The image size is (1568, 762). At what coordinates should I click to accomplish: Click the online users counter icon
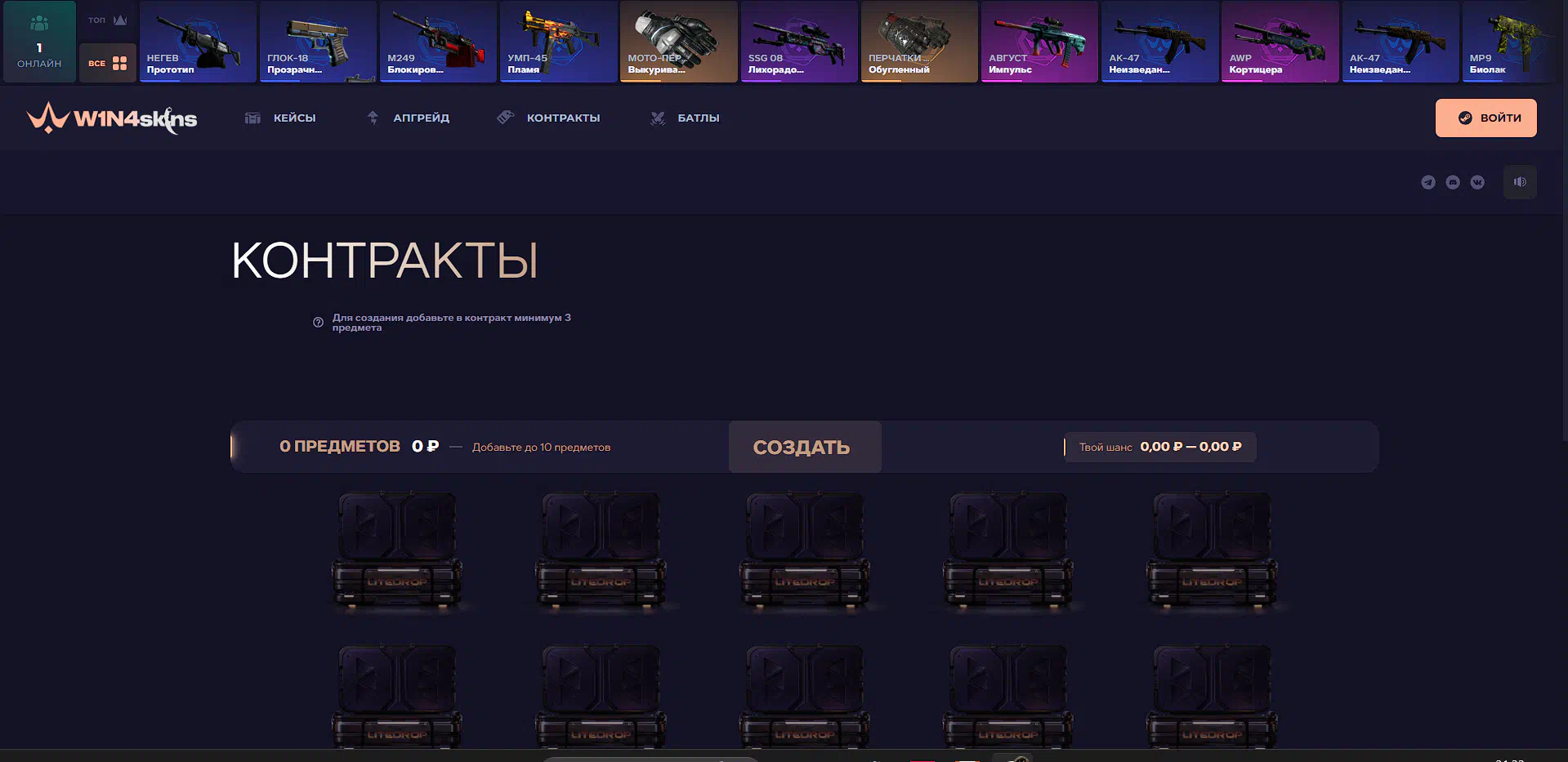[39, 25]
